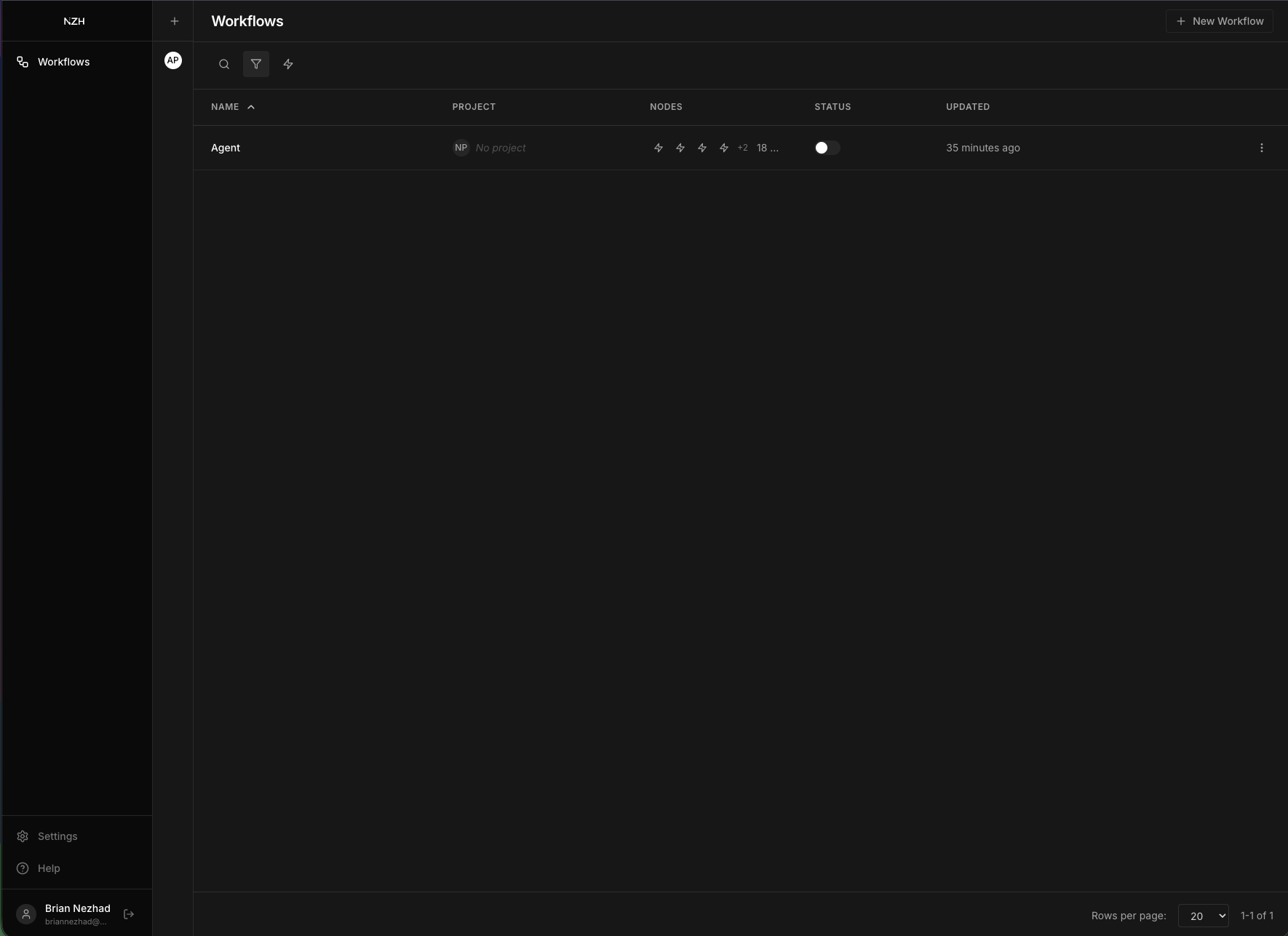Open the Agent workflow
Viewport: 1288px width, 936px height.
click(x=226, y=148)
